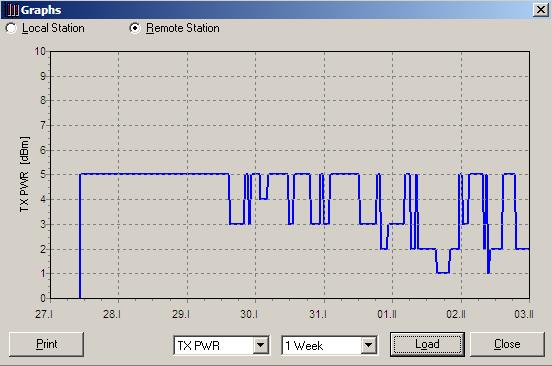Select the Local Station radio button
This screenshot has height=366, width=552.
[x=11, y=28]
